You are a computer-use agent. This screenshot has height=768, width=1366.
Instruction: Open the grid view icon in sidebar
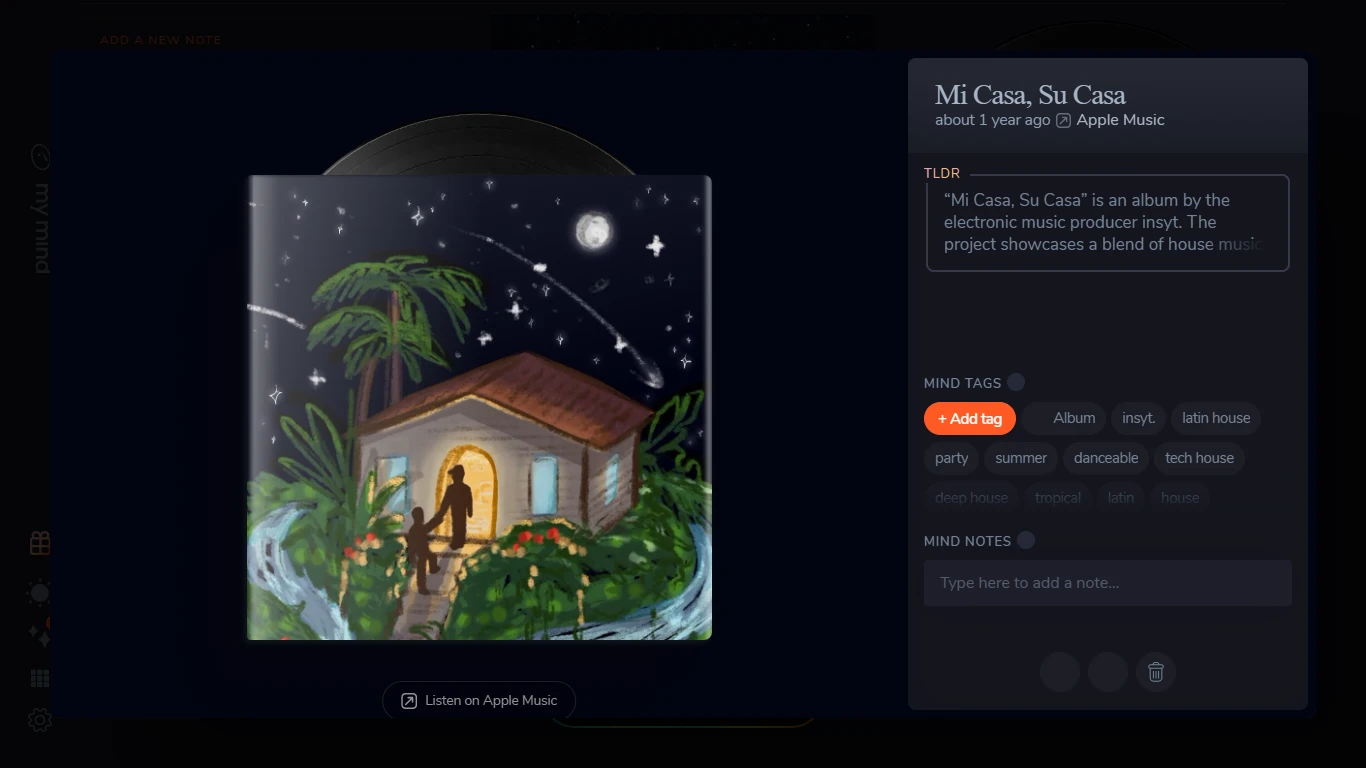pyautogui.click(x=40, y=679)
